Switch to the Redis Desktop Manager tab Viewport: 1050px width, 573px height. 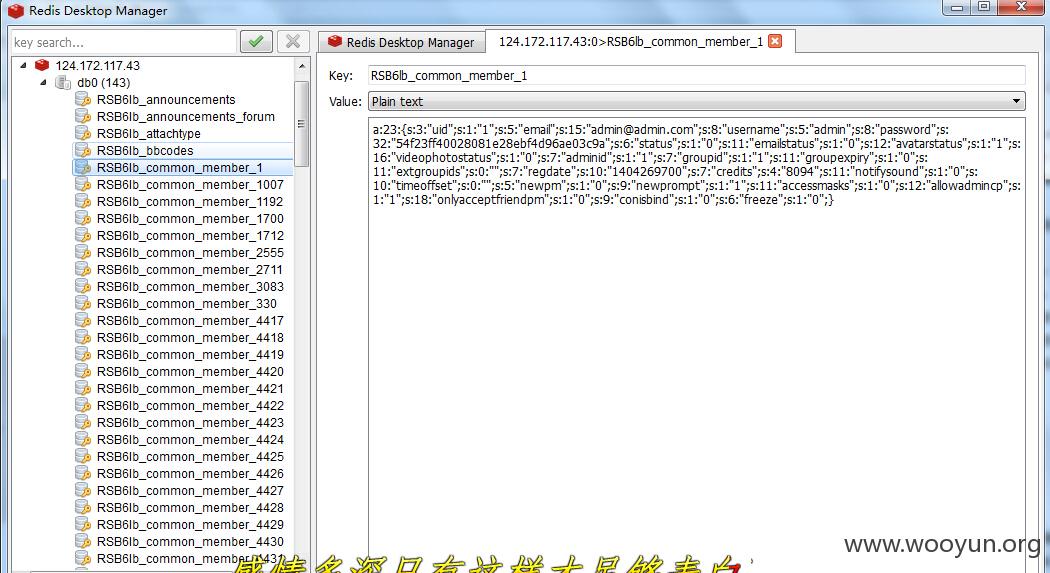pyautogui.click(x=401, y=42)
